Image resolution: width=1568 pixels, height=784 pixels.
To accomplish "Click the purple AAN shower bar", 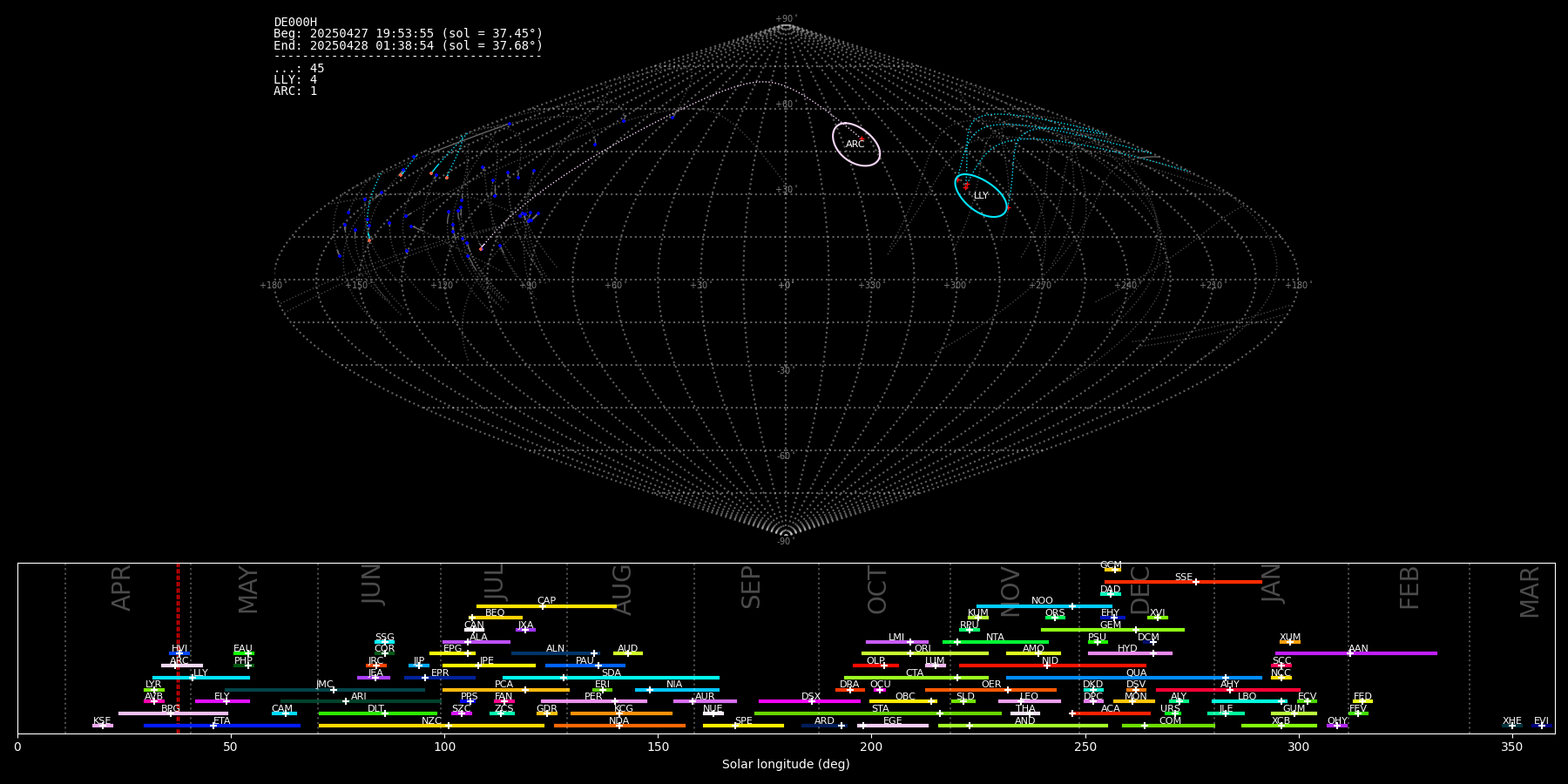I will pos(1356,653).
